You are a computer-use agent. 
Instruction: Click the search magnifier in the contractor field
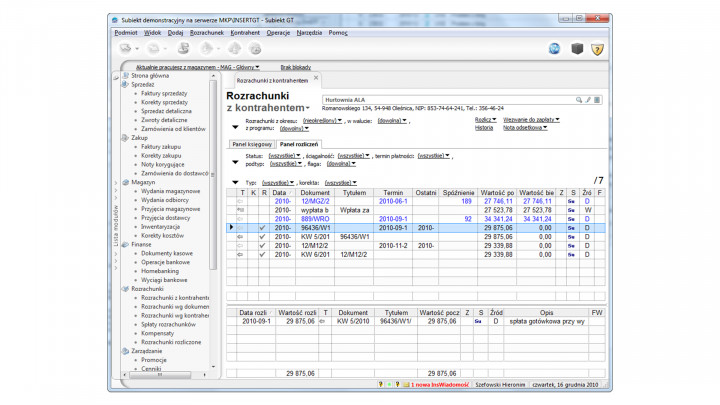tap(581, 100)
